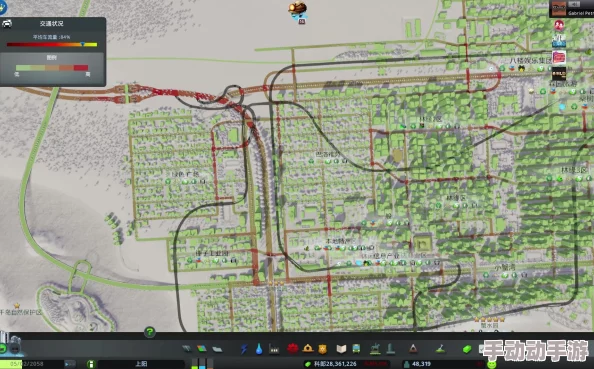Screen dimensions: 594x369
Task: Open the Landscaping tool menu
Action: (440, 349)
